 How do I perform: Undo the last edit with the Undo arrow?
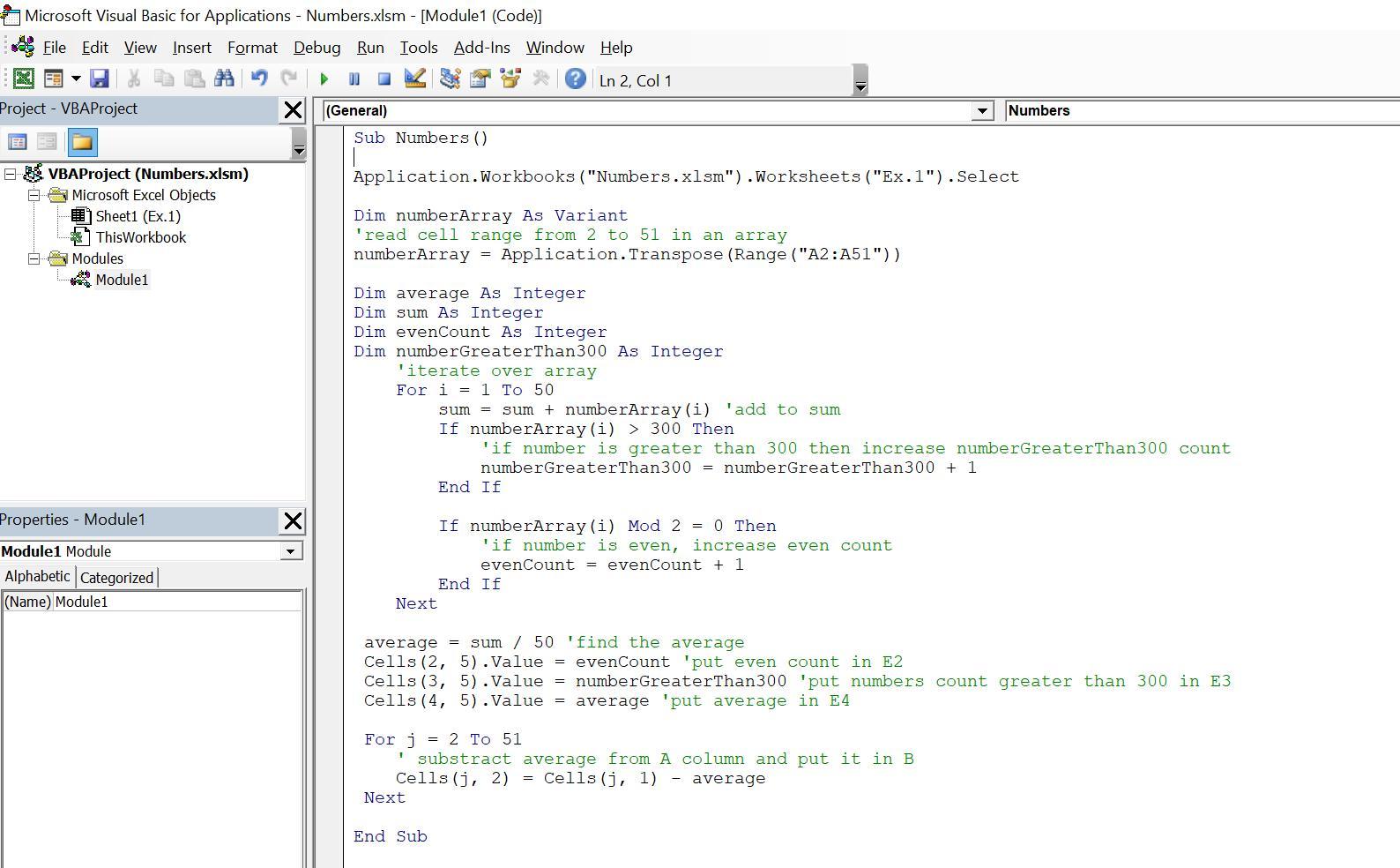point(259,79)
